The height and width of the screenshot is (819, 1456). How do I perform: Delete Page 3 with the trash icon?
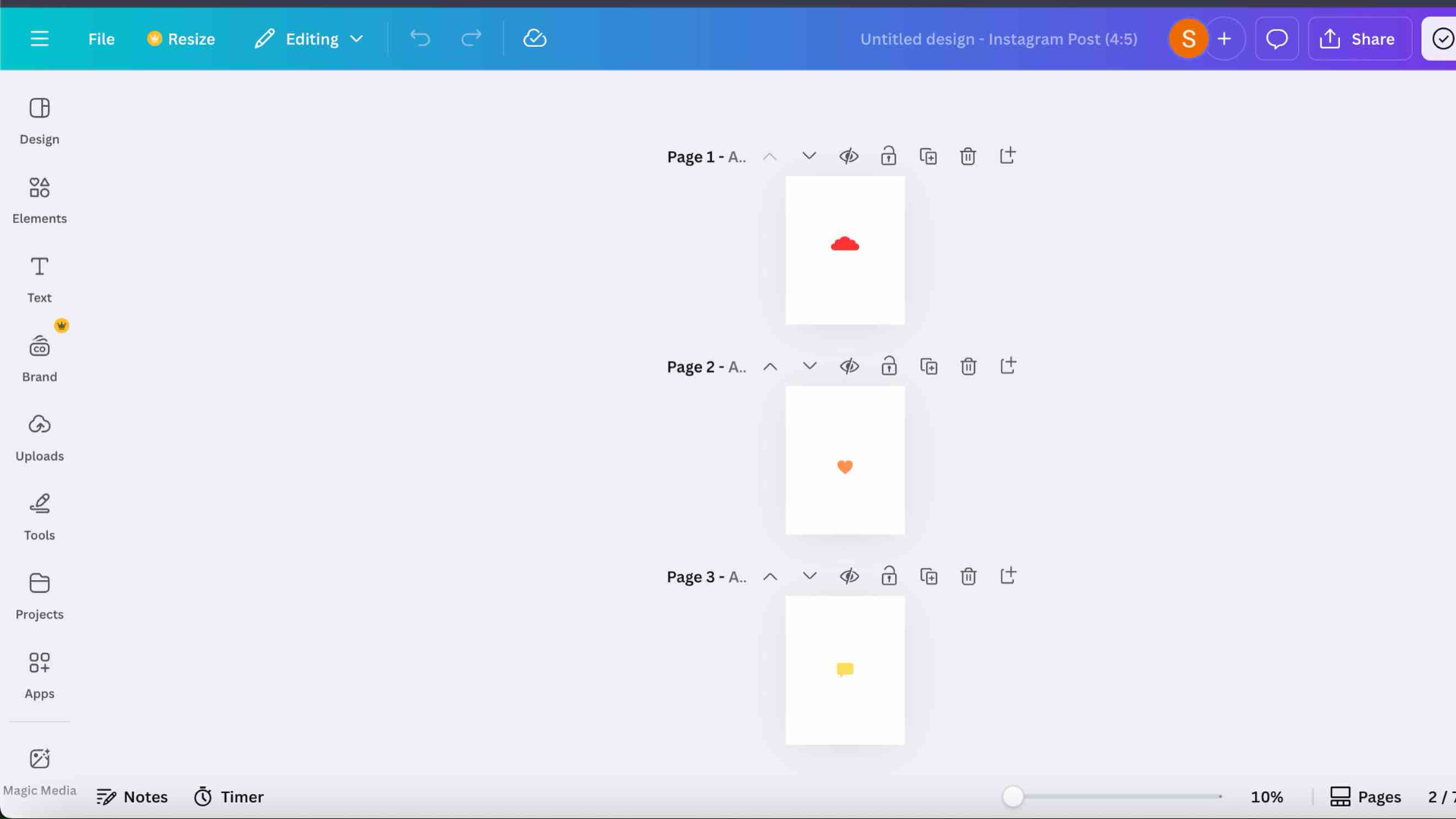click(968, 576)
